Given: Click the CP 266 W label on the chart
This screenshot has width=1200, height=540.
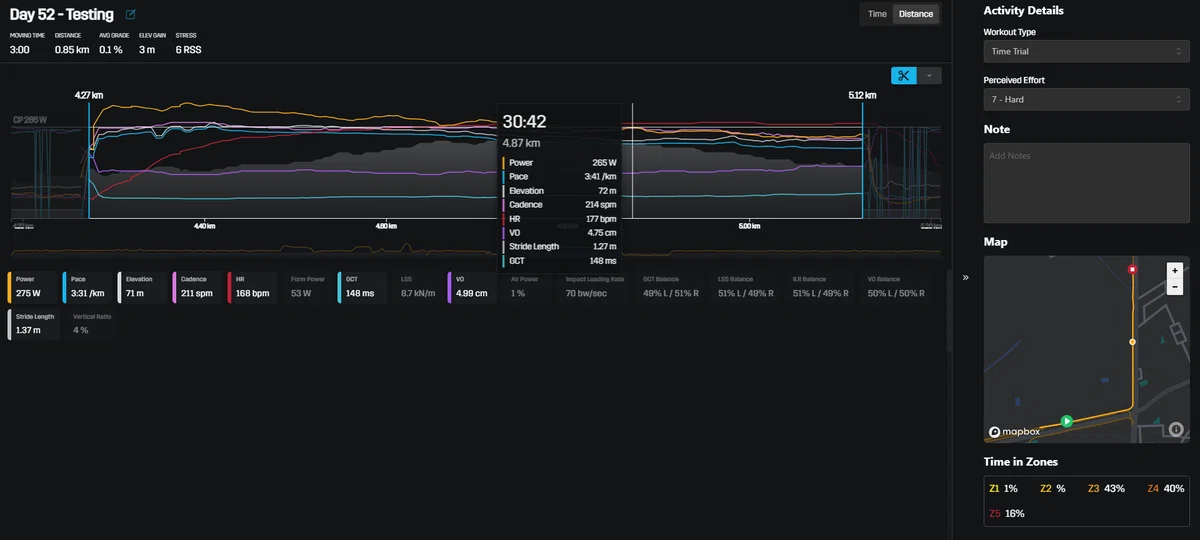Looking at the screenshot, I should click(30, 120).
